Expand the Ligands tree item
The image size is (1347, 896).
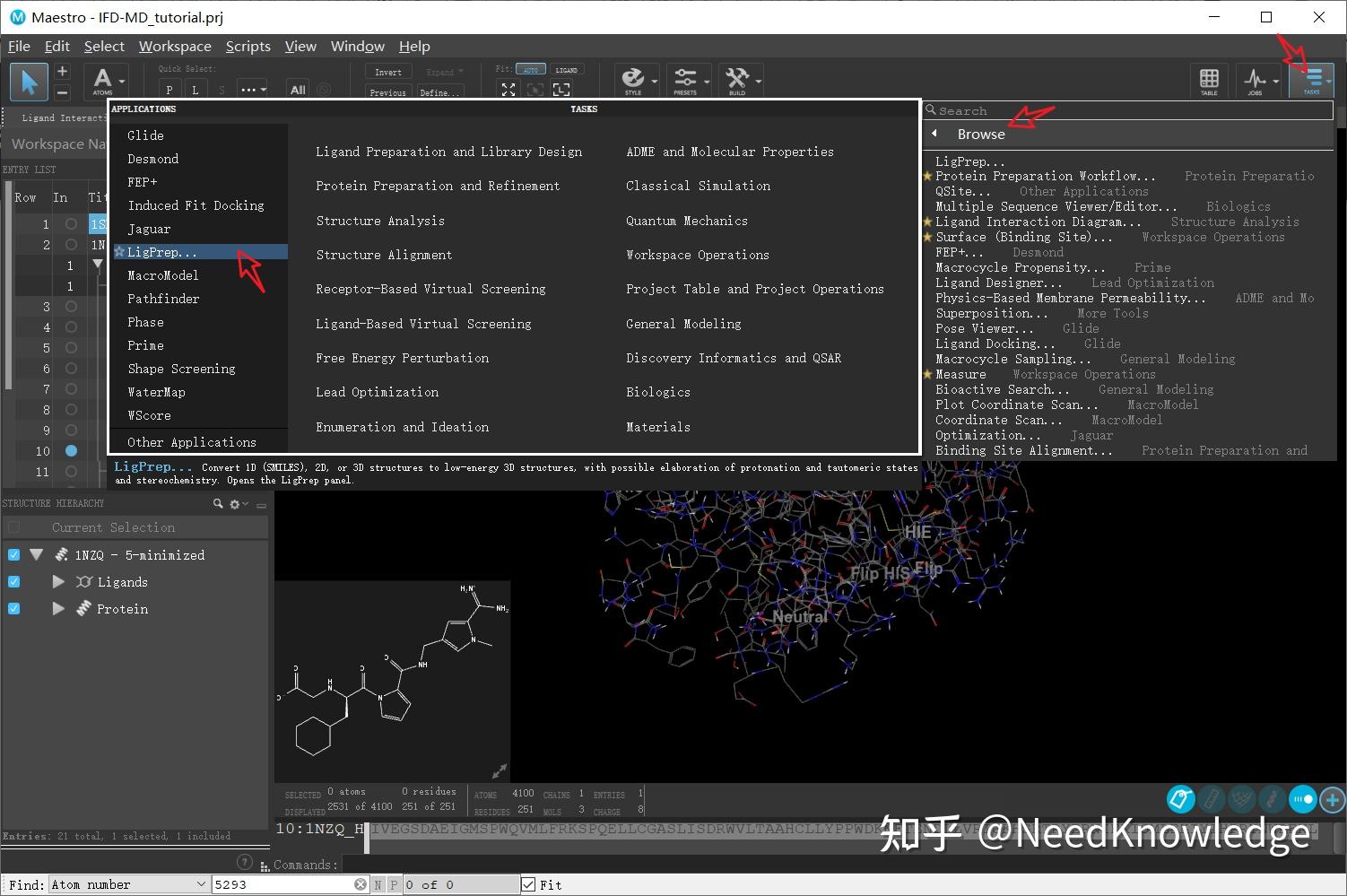coord(57,581)
